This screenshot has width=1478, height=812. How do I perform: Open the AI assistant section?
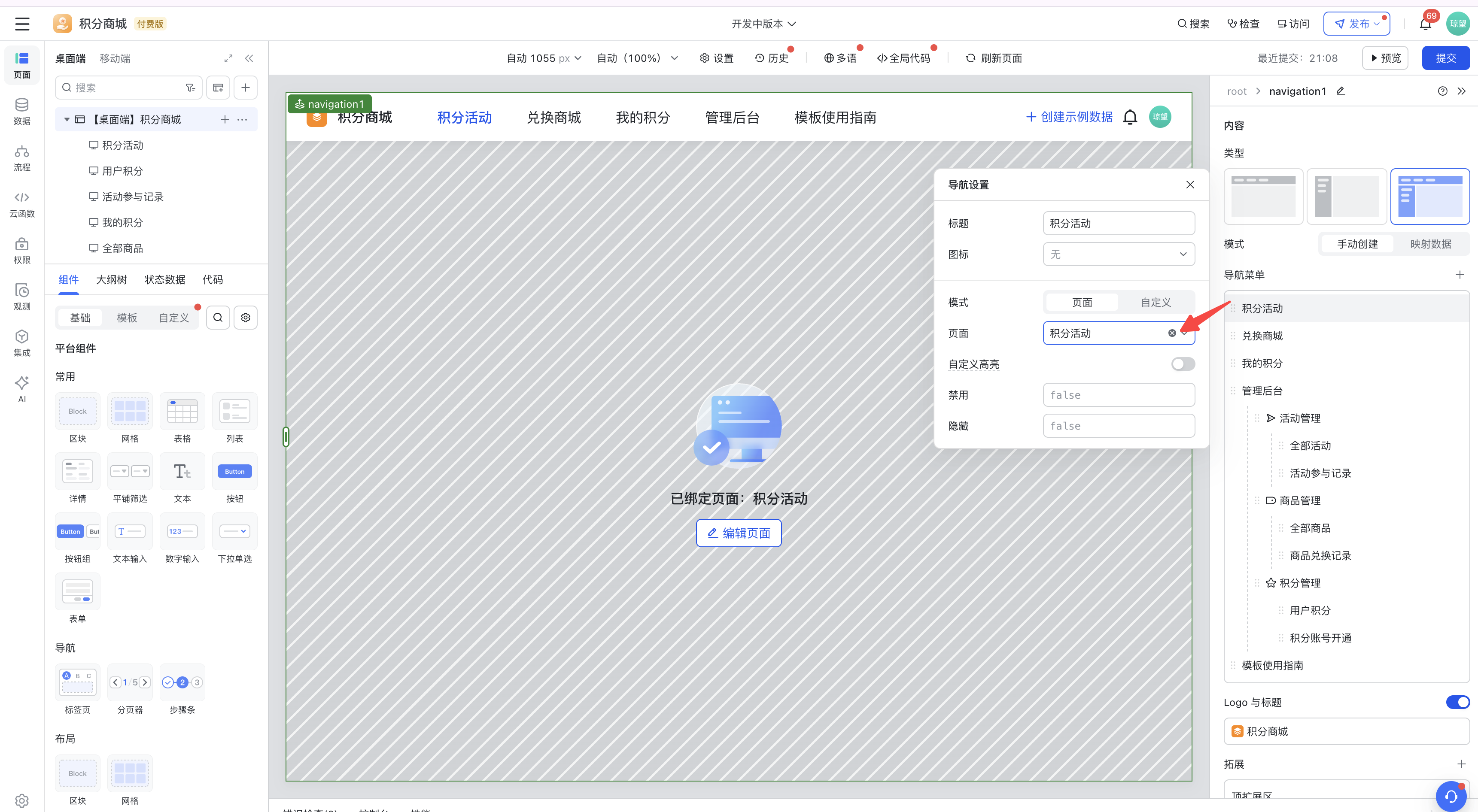[22, 389]
